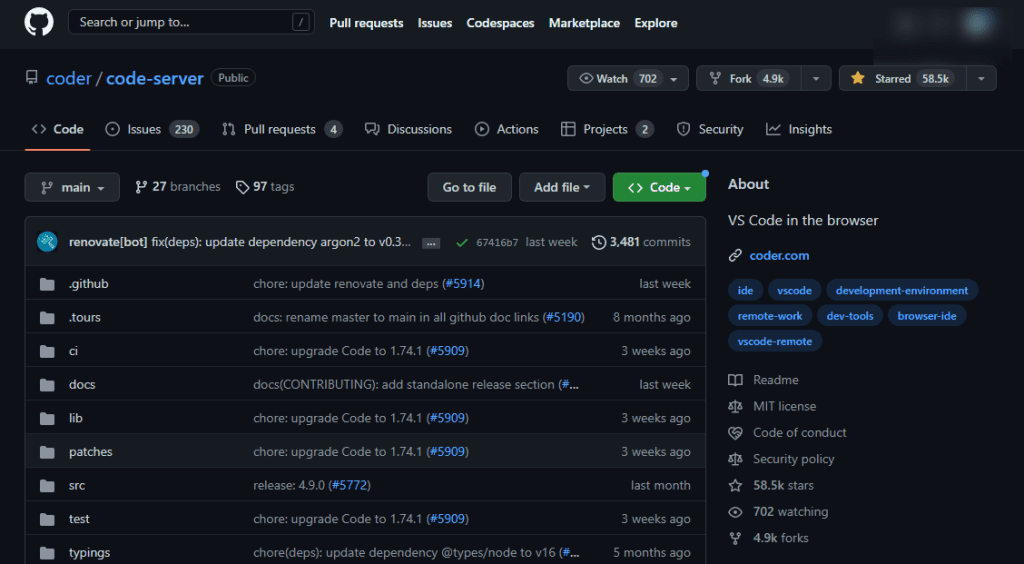
Task: Click the fork icon beside 4.9k forks
Action: point(735,539)
